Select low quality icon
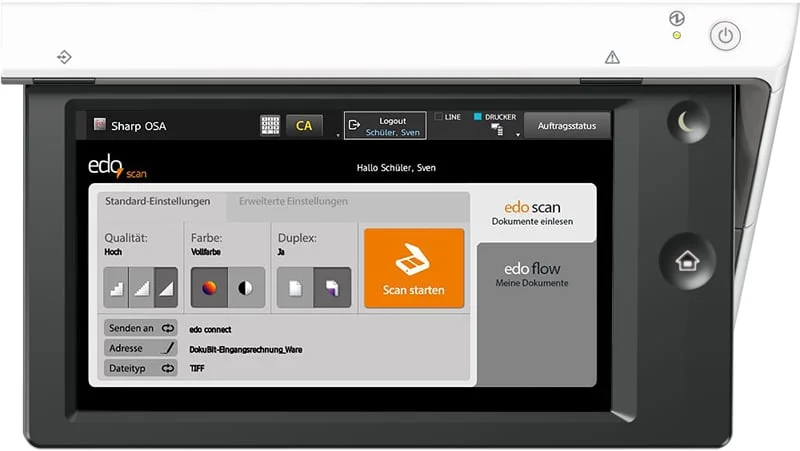This screenshot has height=451, width=800. (x=116, y=288)
